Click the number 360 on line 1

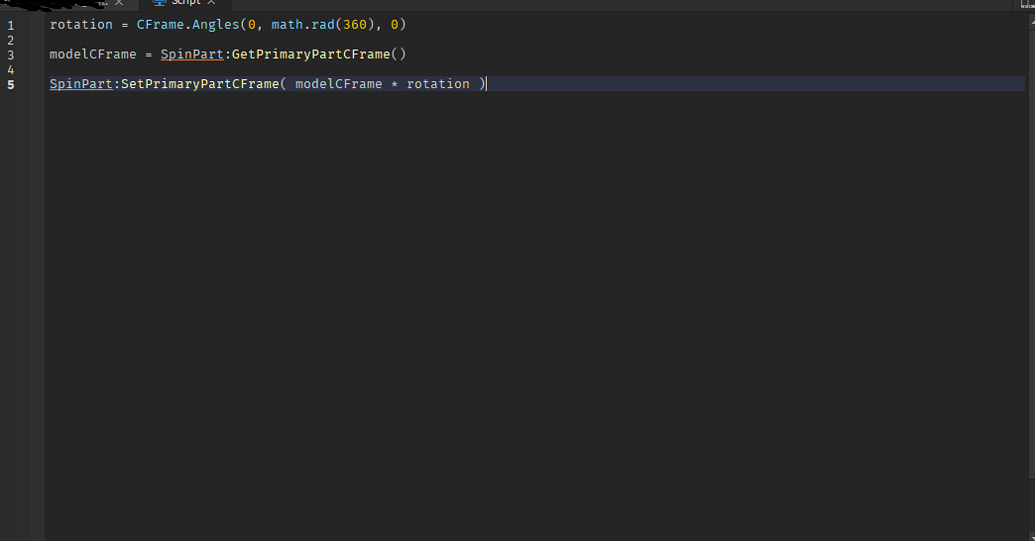click(x=354, y=24)
